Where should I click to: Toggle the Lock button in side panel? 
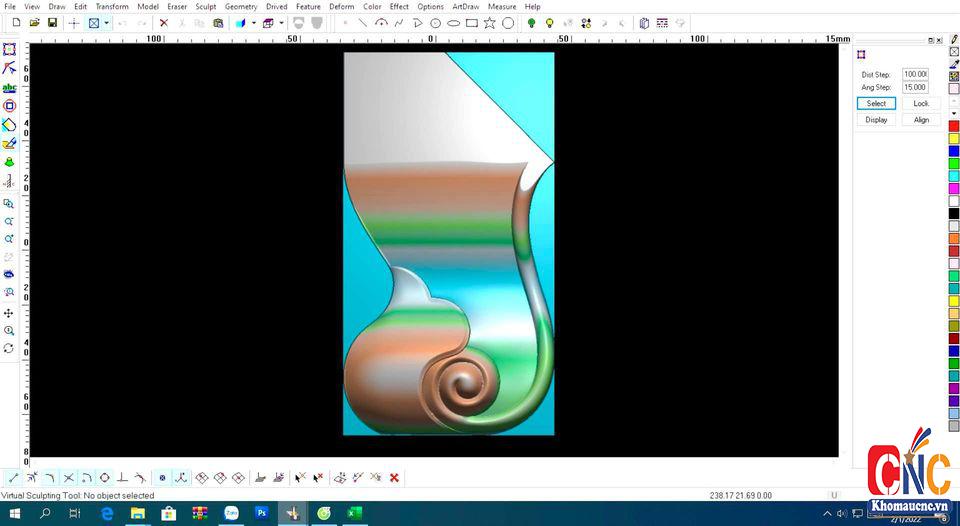coord(921,104)
